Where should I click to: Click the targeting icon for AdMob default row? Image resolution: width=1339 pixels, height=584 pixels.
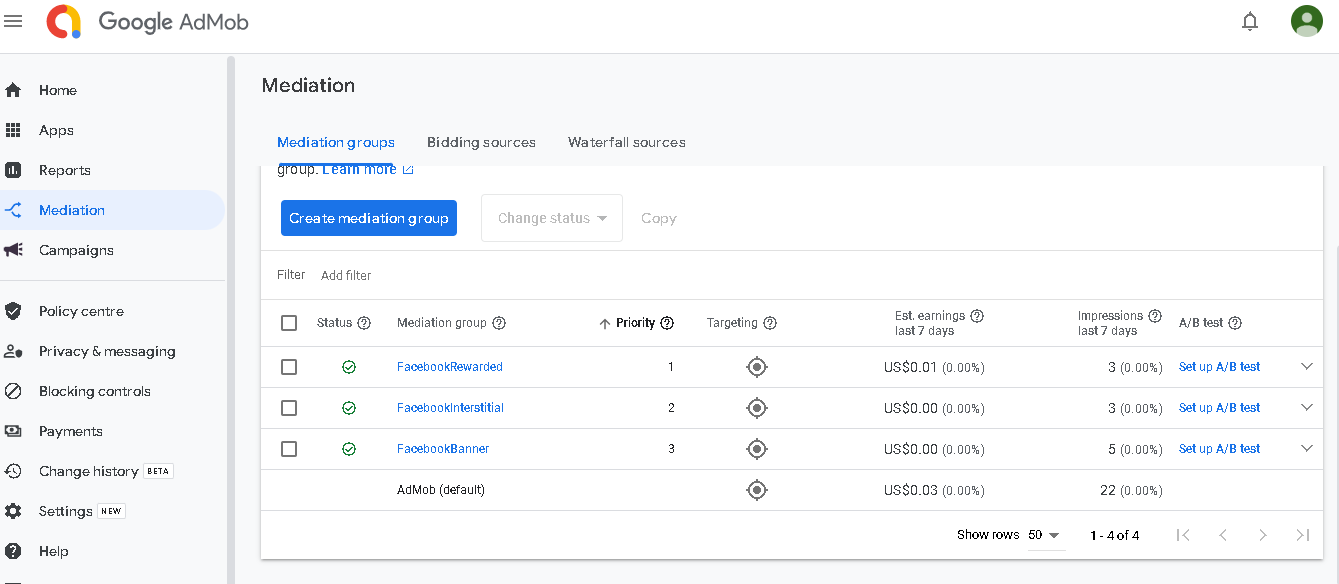pos(757,490)
